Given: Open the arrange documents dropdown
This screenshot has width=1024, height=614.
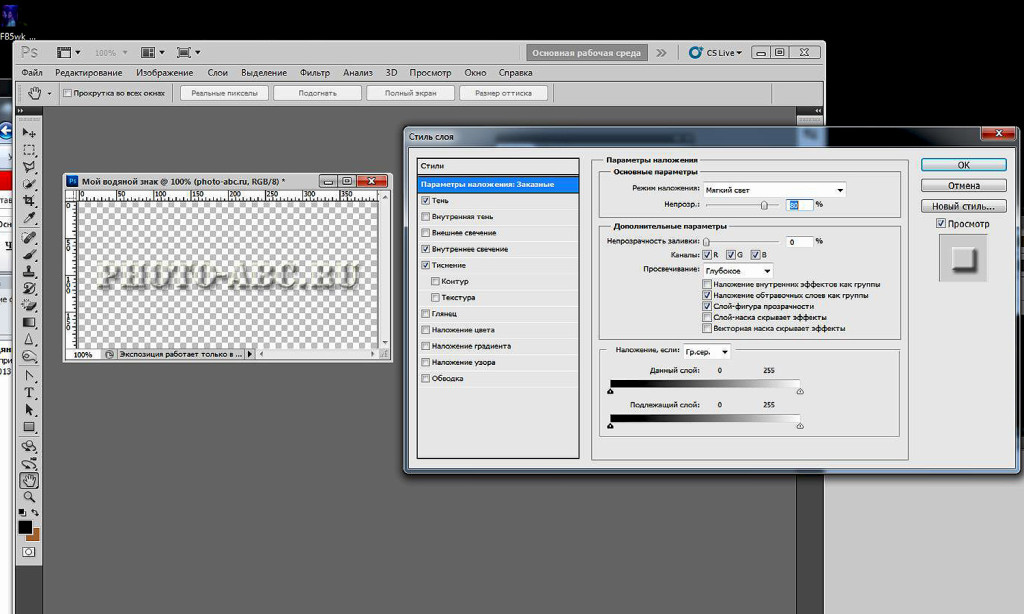Looking at the screenshot, I should [153, 52].
